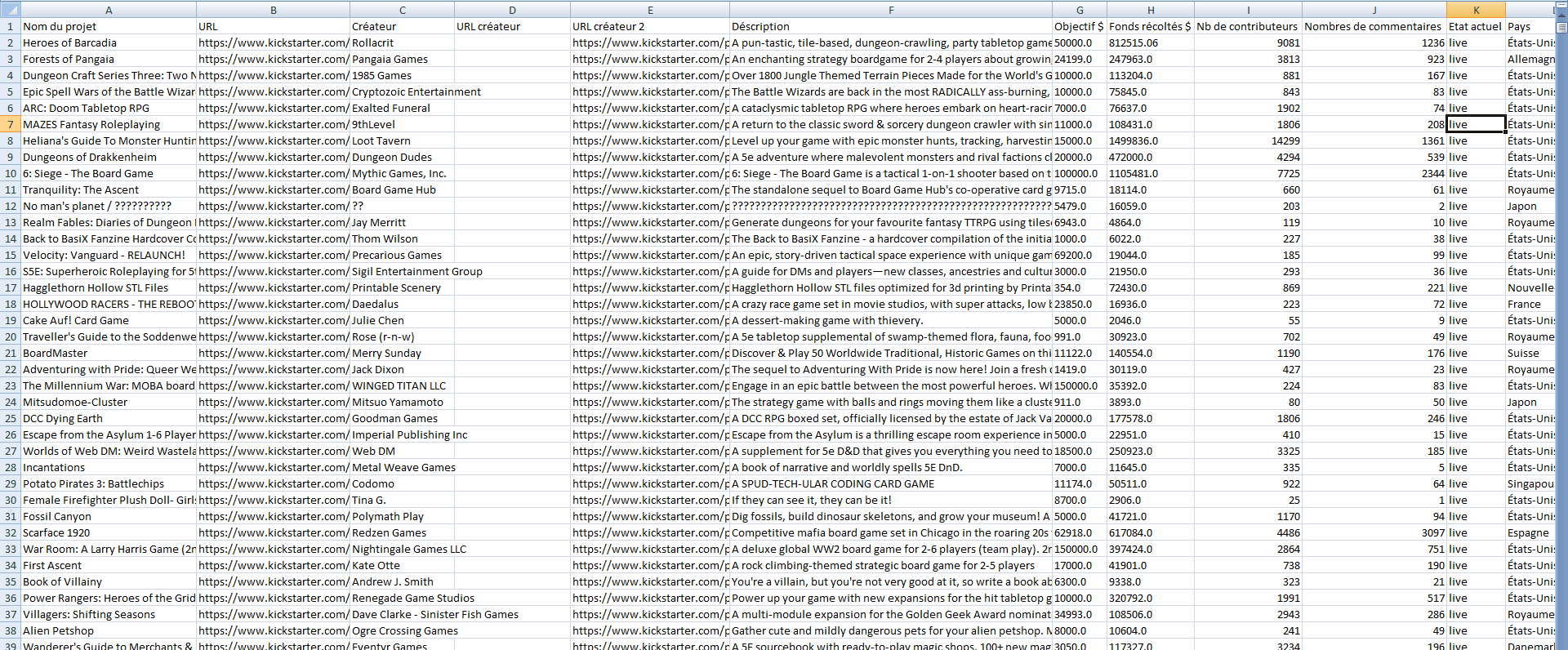Select column A header

109,10
